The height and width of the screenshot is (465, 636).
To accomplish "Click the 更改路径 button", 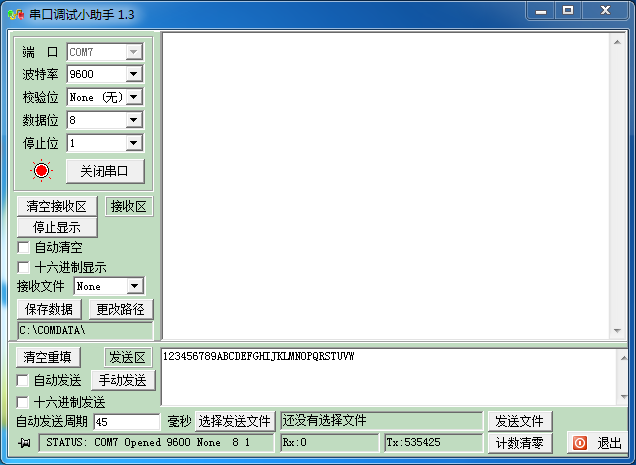I will click(120, 310).
